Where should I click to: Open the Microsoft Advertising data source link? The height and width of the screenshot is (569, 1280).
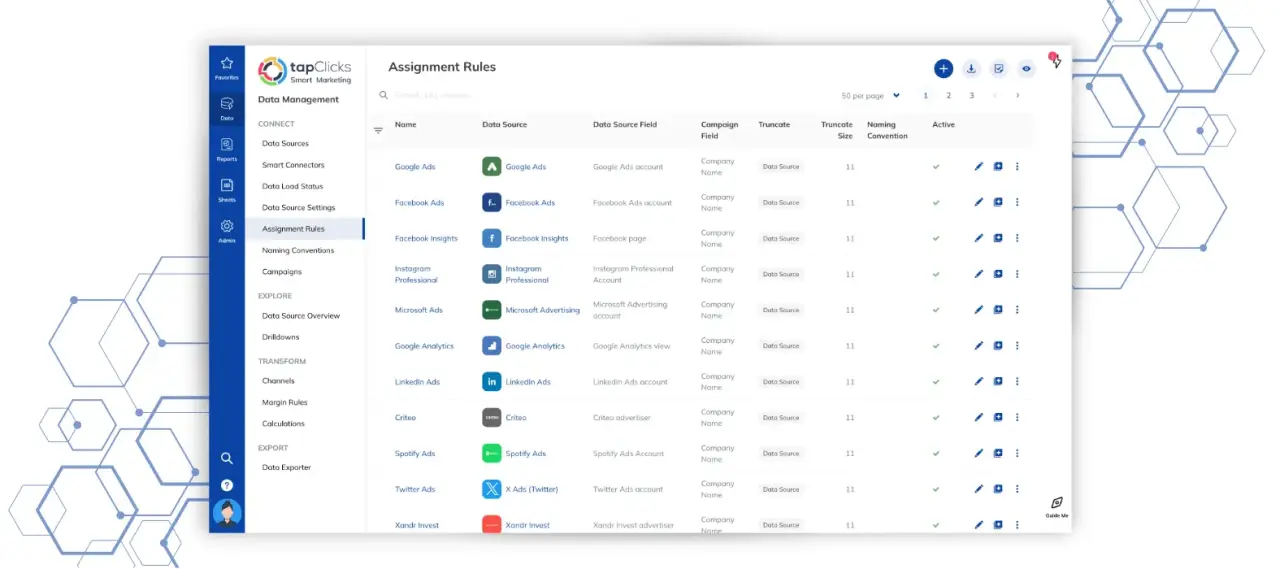(x=543, y=310)
